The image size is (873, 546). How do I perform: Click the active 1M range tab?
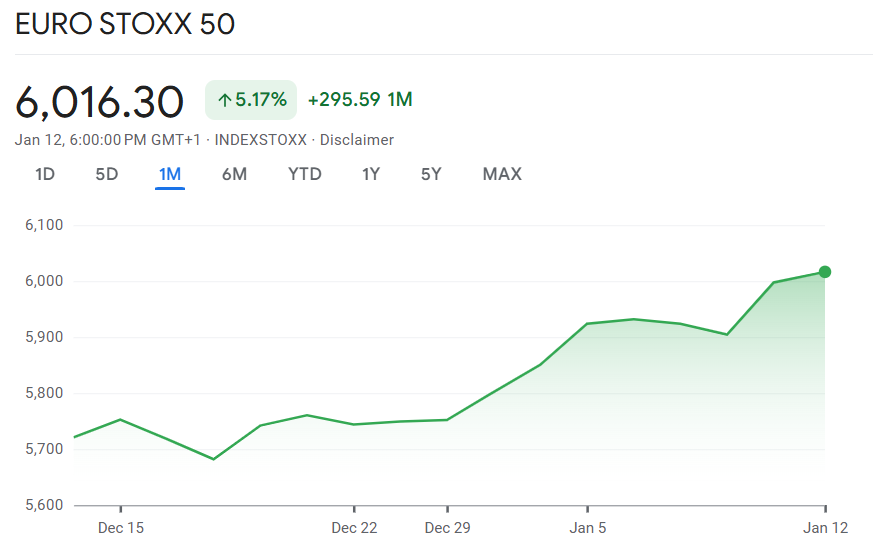tap(170, 174)
